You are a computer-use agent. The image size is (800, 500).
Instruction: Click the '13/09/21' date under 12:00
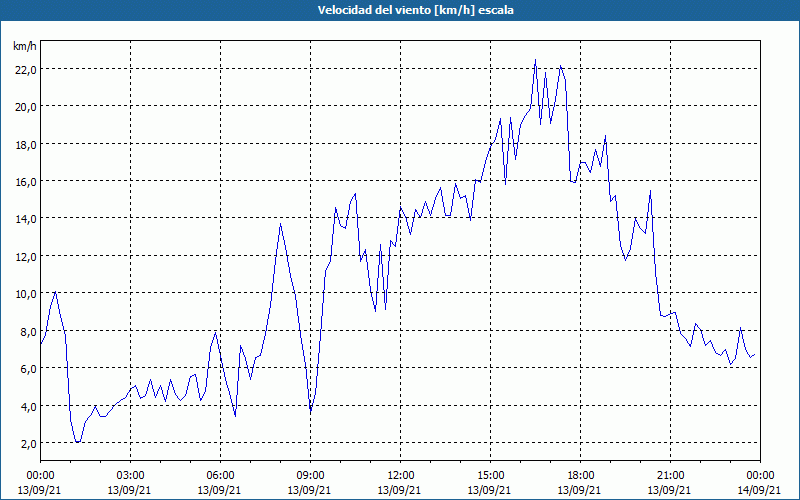401,490
